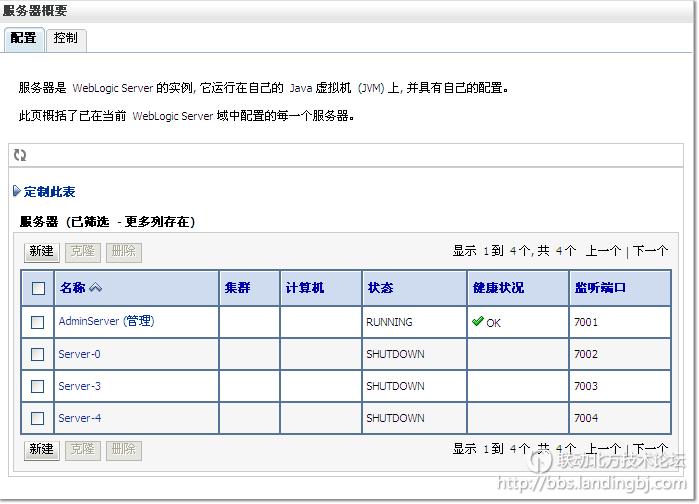Check the Server-3 row checkbox

coord(37,386)
